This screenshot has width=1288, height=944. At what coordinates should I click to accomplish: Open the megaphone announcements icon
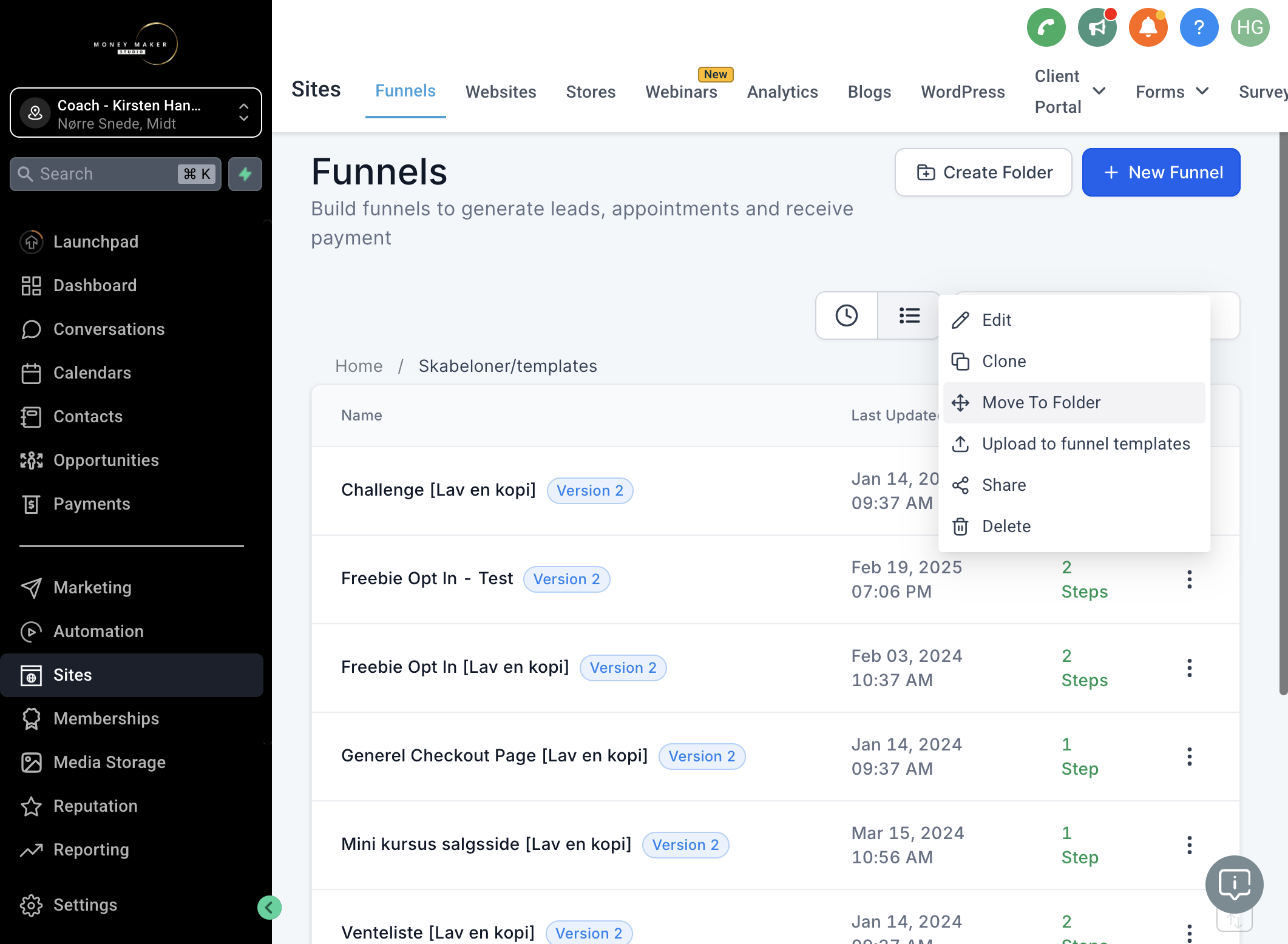(1097, 27)
